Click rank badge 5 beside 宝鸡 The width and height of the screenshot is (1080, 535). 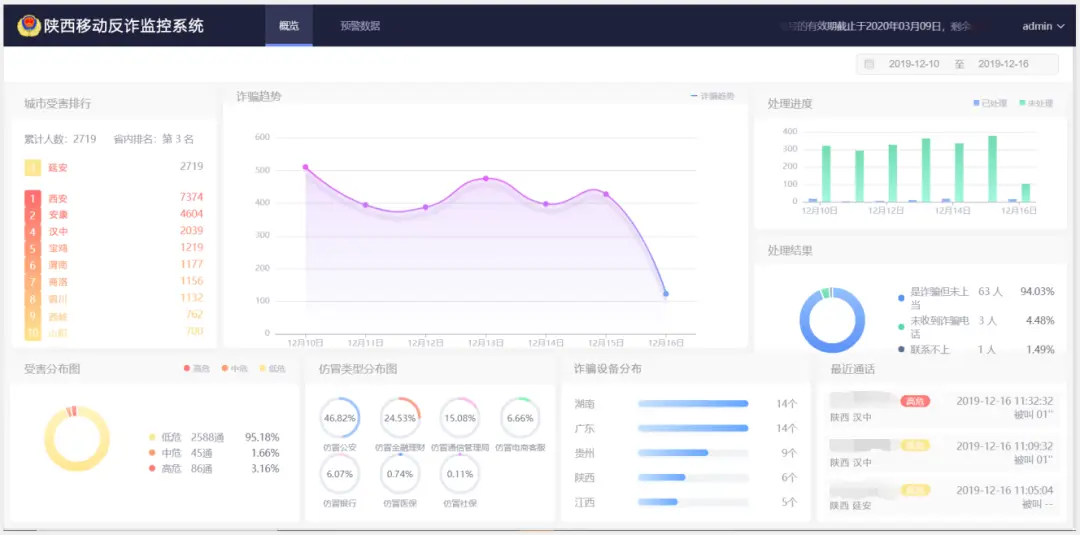pyautogui.click(x=32, y=248)
